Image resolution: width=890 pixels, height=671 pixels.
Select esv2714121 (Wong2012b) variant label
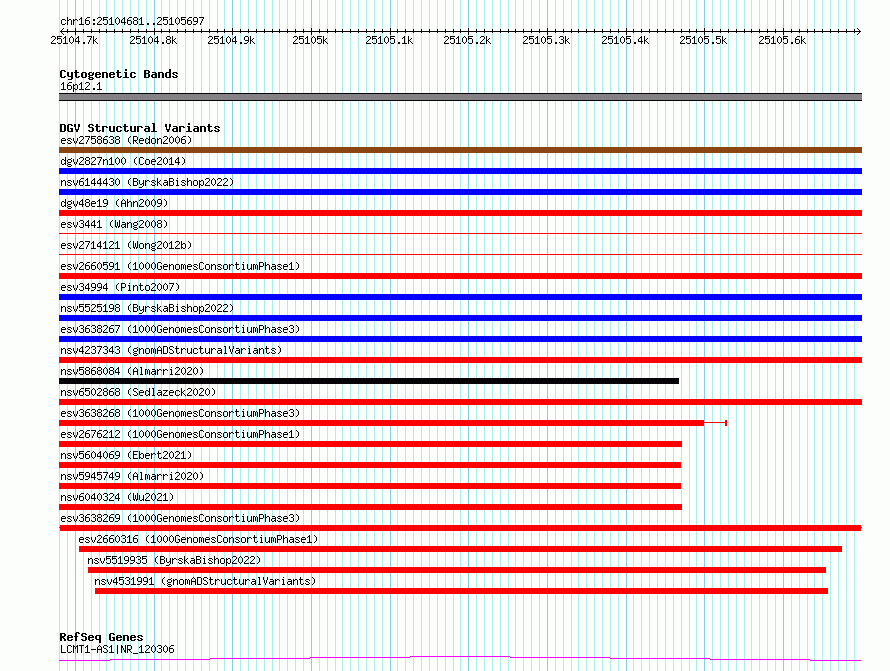pos(126,245)
